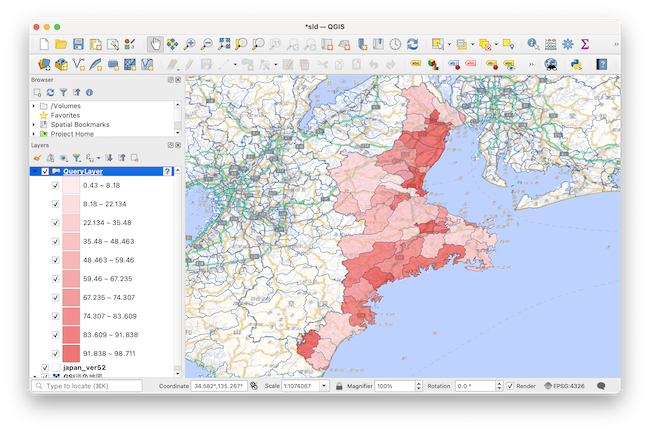Save the project with the floppy disk icon

click(x=78, y=44)
